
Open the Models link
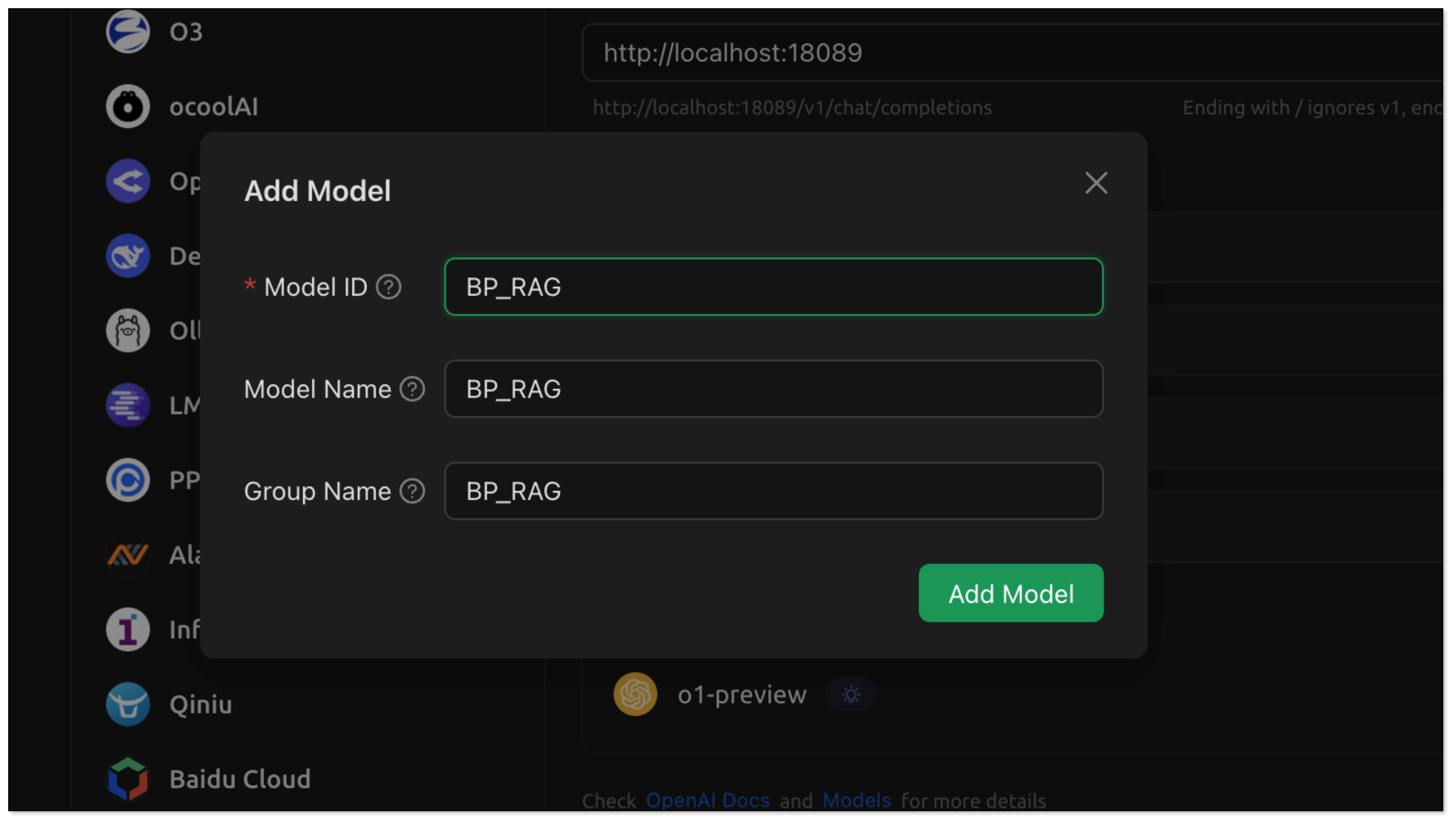(856, 800)
